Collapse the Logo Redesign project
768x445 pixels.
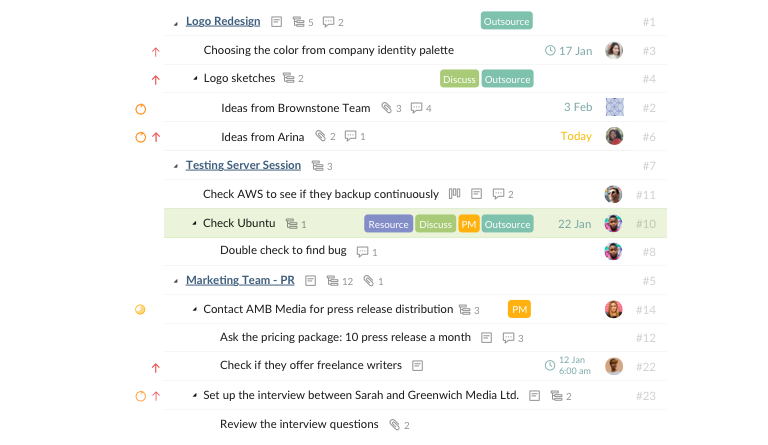175,23
